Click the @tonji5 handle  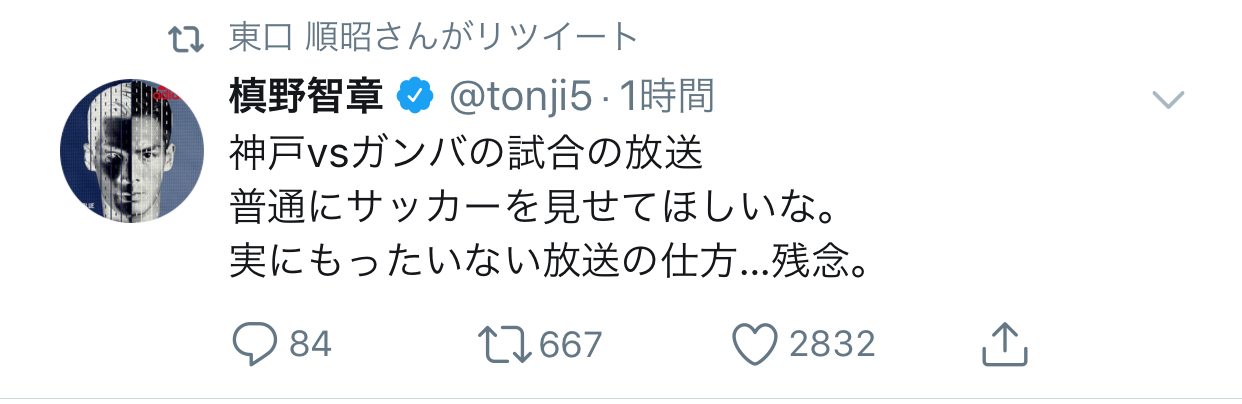(521, 97)
